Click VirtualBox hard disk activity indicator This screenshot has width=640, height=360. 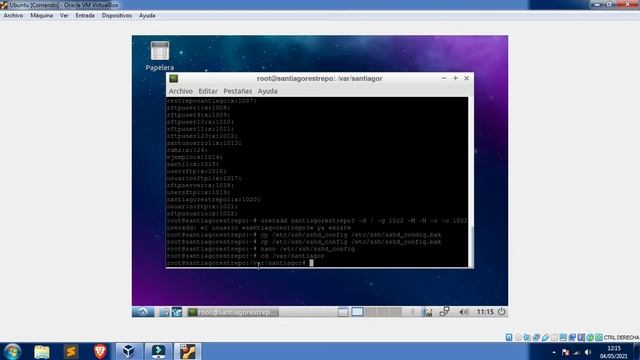(509, 338)
